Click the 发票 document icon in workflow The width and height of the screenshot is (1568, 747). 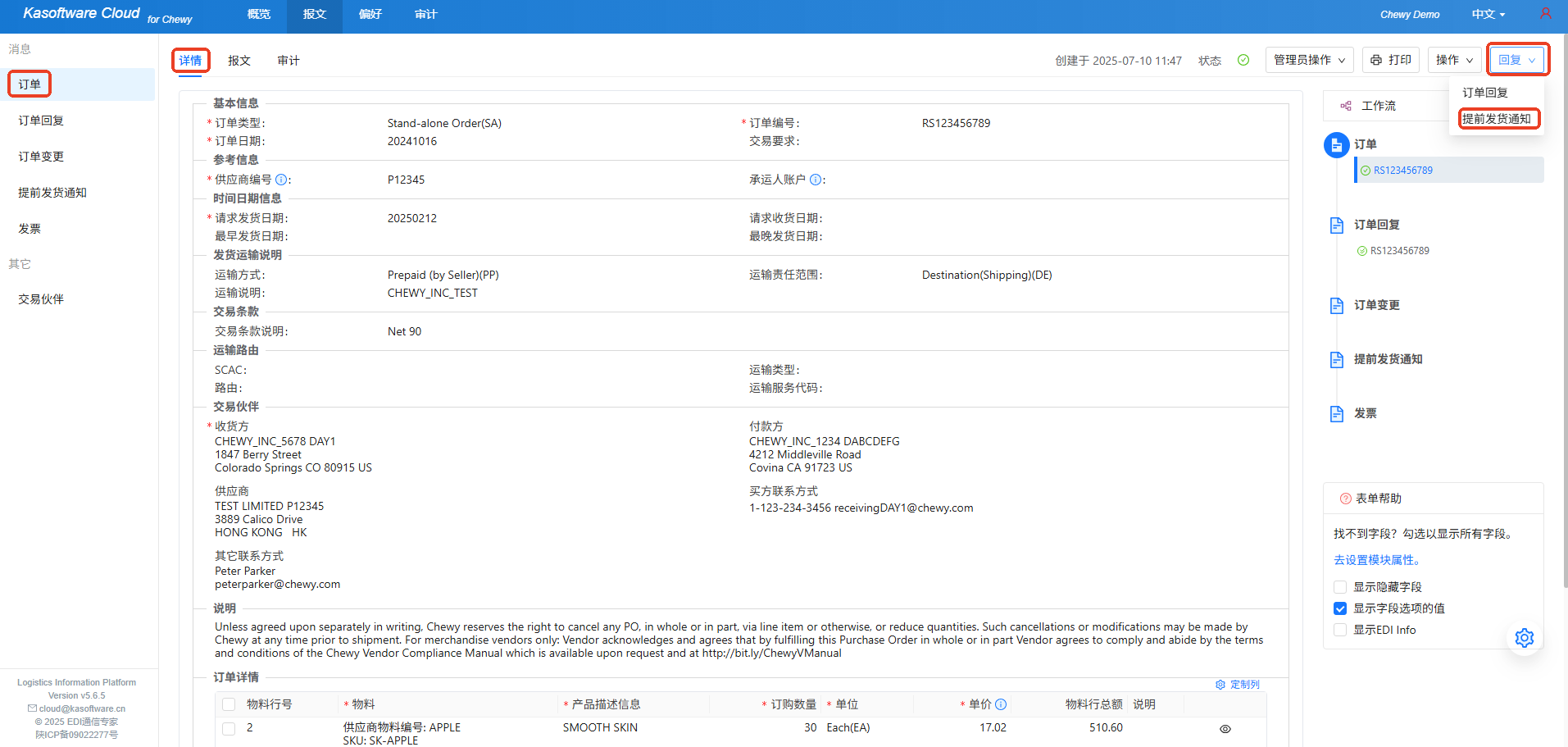click(x=1336, y=414)
